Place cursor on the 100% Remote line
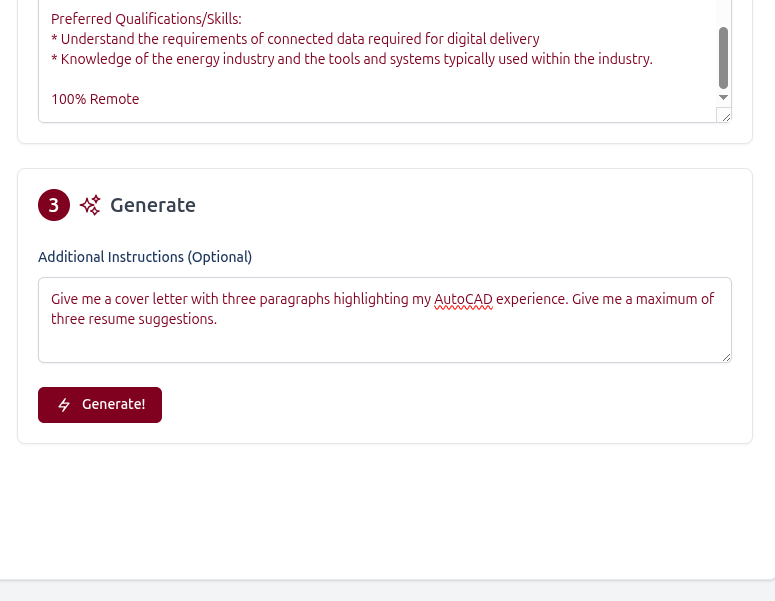Image resolution: width=775 pixels, height=601 pixels. click(95, 99)
